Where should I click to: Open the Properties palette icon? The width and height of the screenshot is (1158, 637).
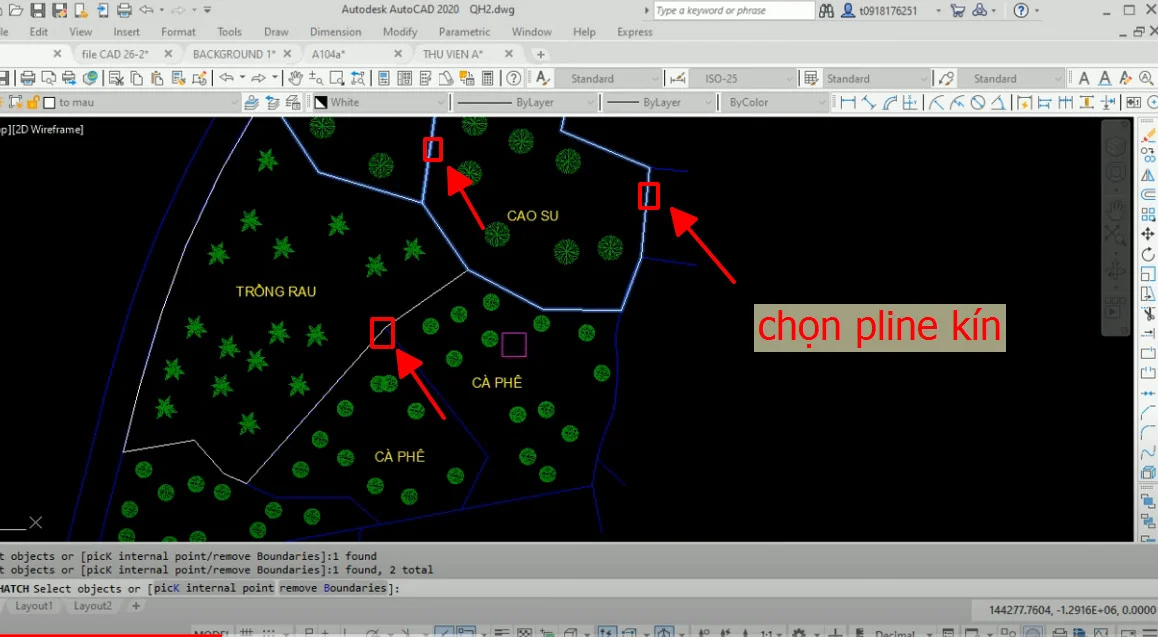[384, 78]
